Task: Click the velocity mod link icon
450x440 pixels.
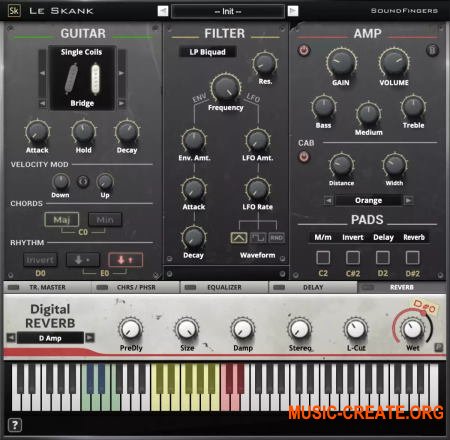Action: point(83,181)
